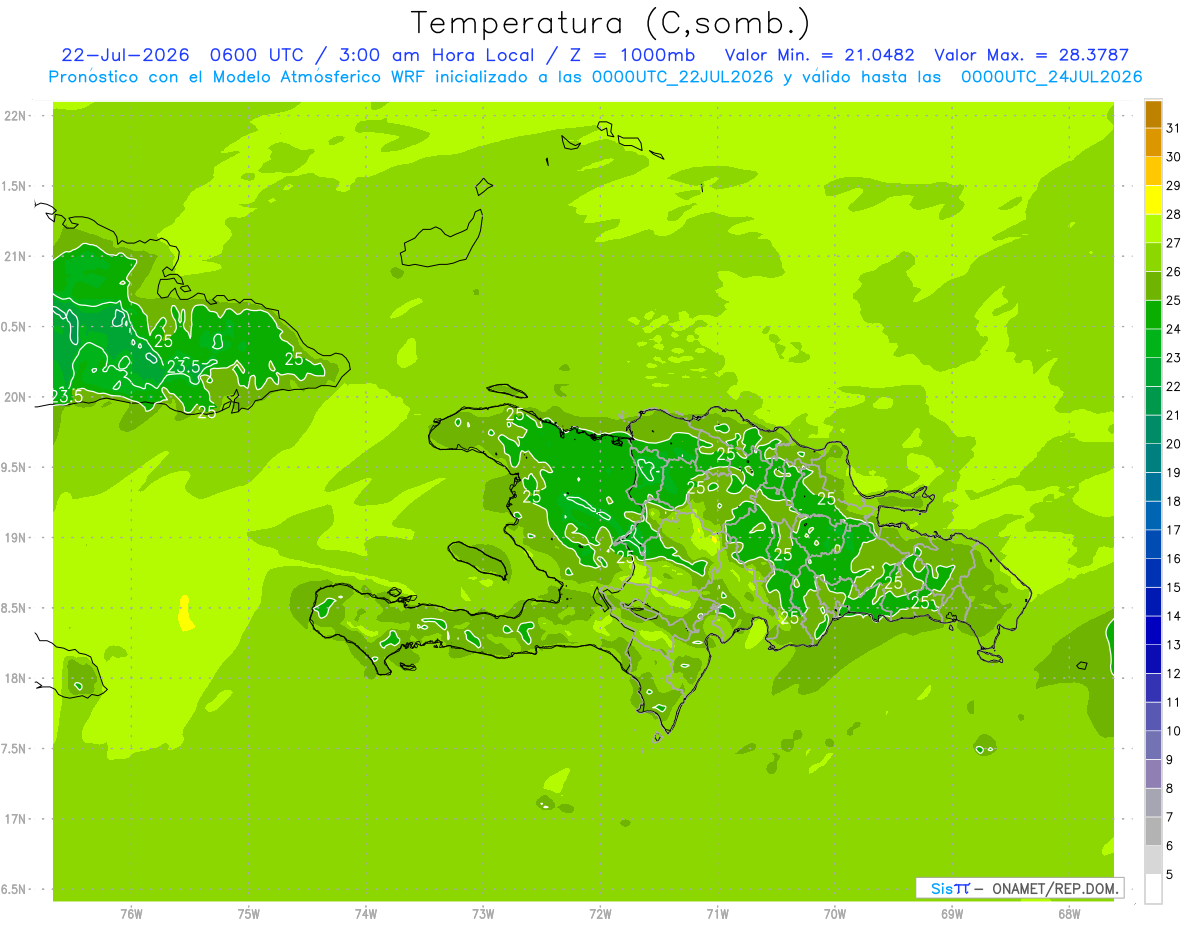Click the 'ONAMET/REP.DOM.' credit label
1200x927 pixels.
click(x=1056, y=888)
